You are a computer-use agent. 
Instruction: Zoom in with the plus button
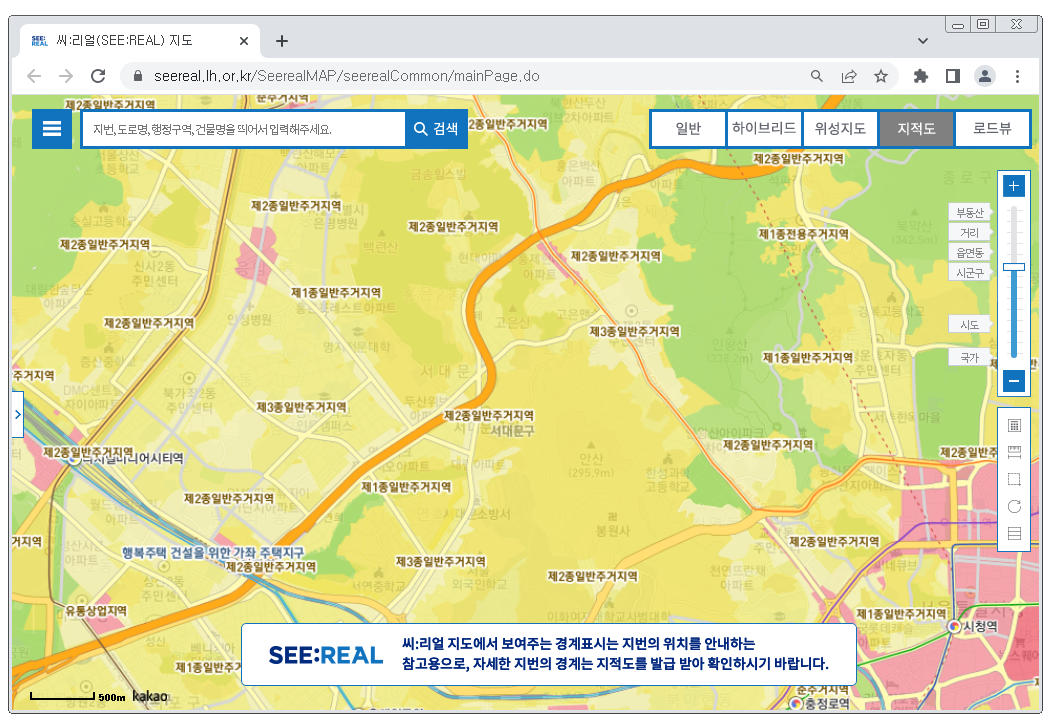pyautogui.click(x=1014, y=186)
